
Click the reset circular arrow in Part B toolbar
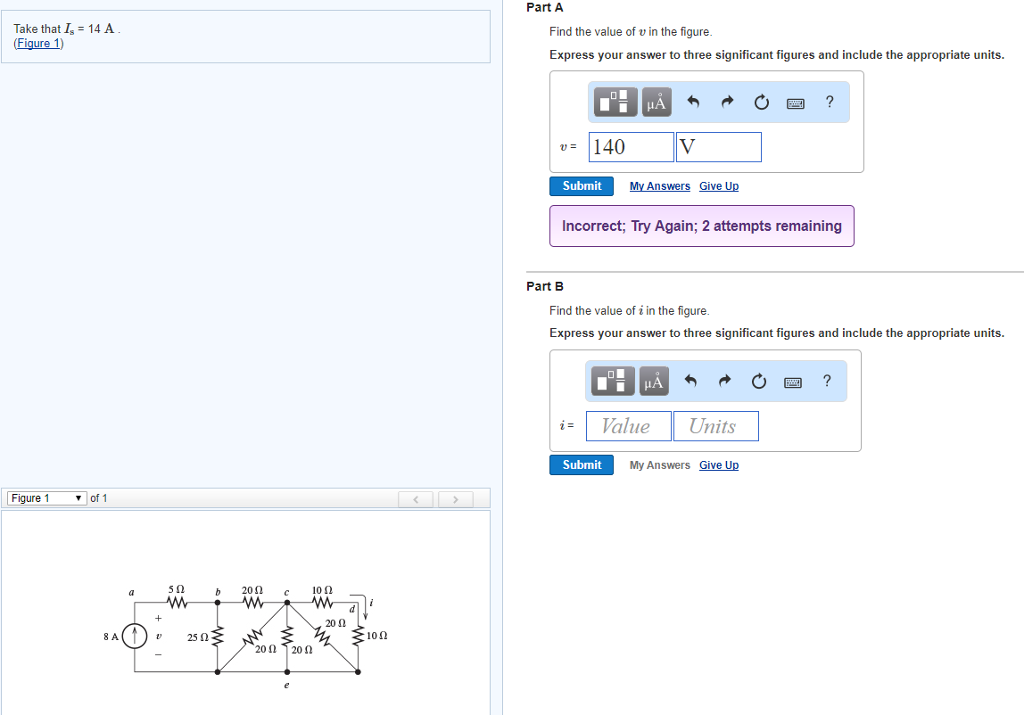758,380
